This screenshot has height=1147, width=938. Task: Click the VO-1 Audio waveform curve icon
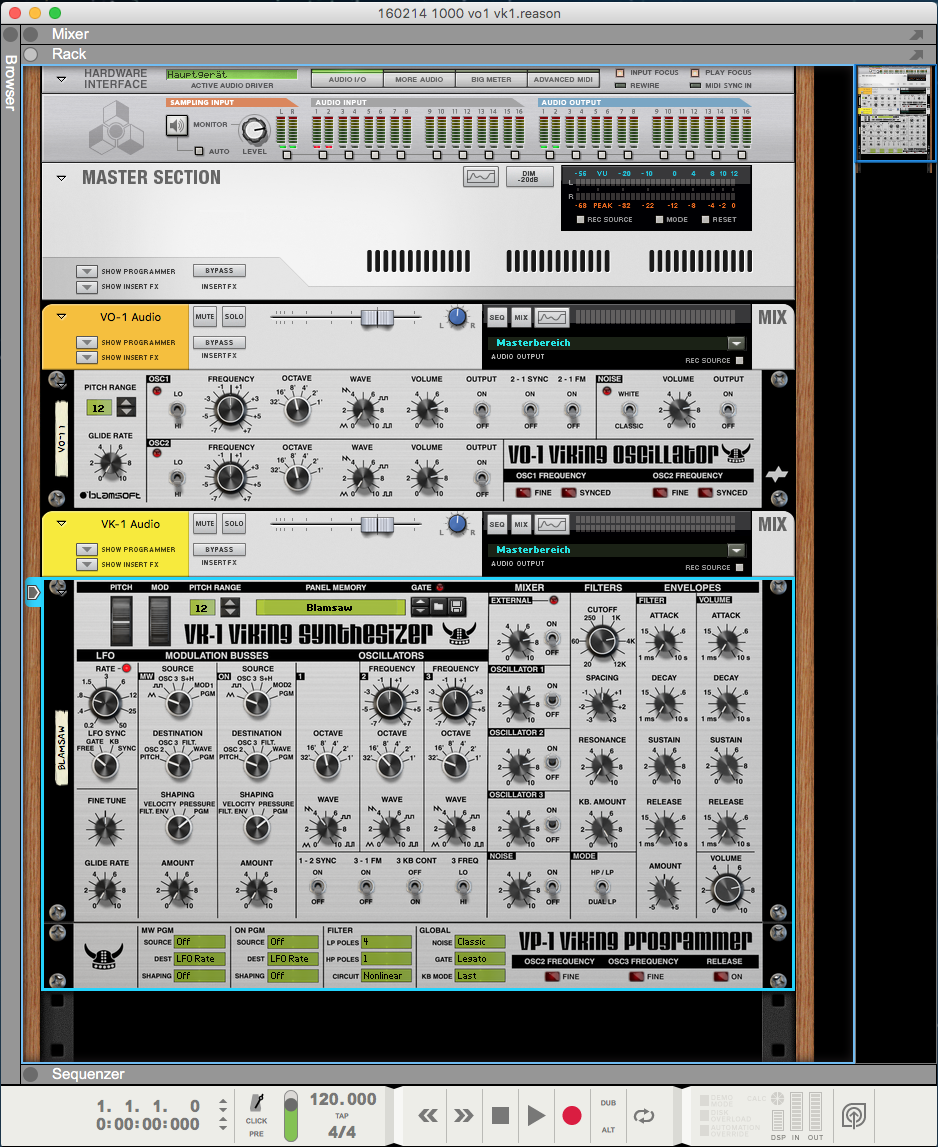[x=552, y=317]
